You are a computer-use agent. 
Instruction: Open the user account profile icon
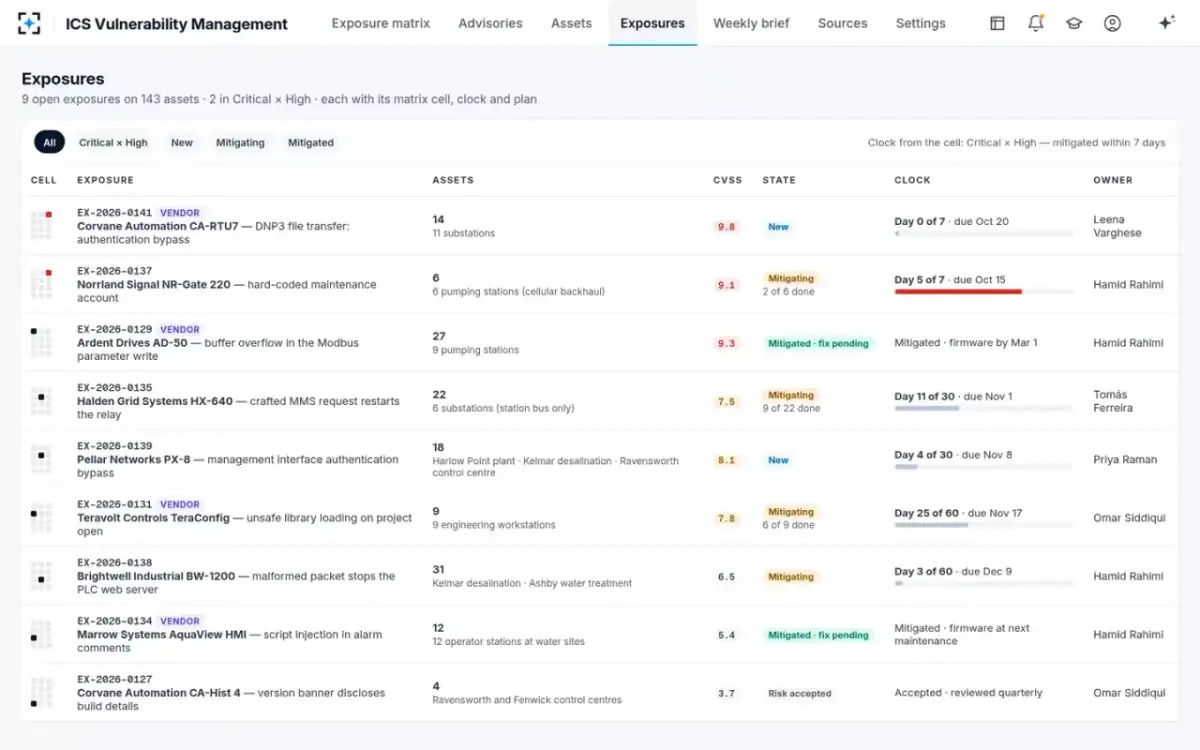[1112, 23]
